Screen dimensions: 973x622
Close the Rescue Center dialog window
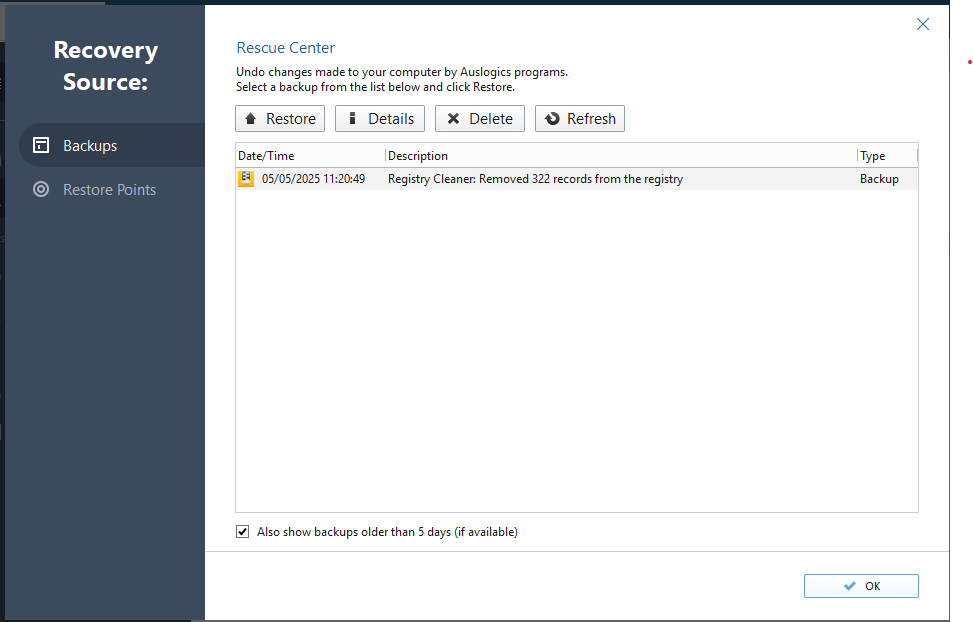tap(923, 24)
